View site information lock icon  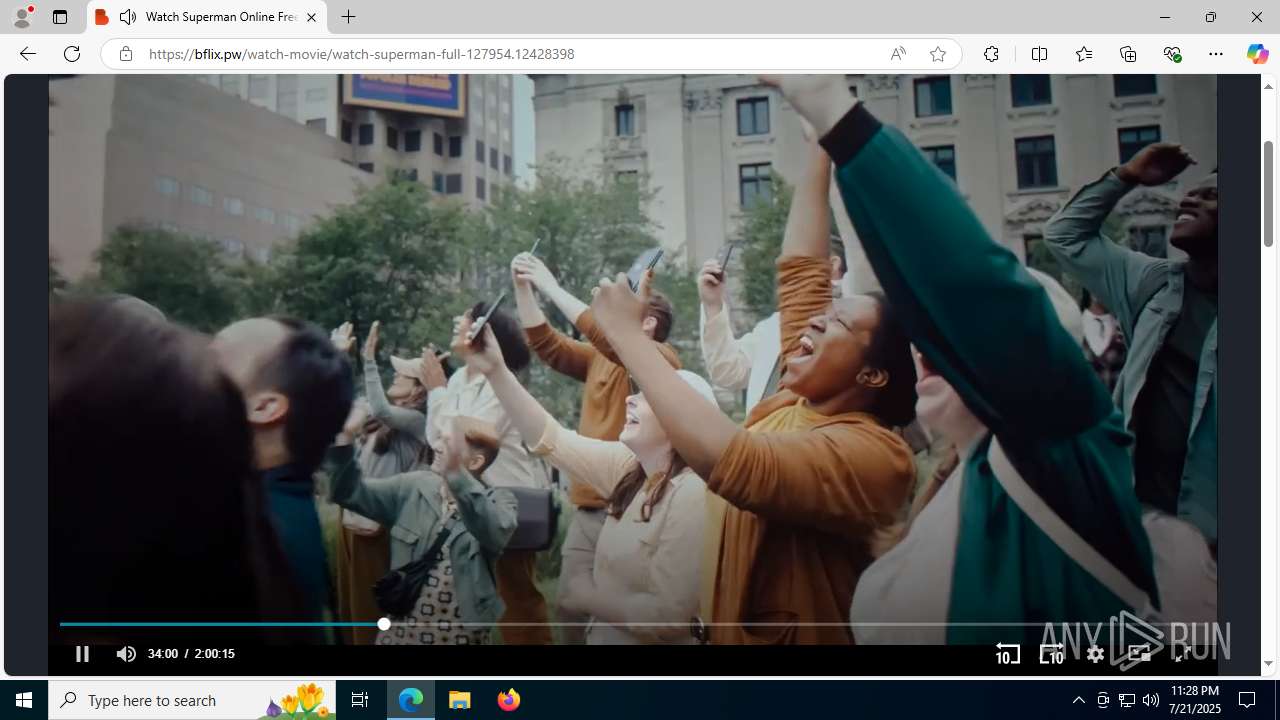pyautogui.click(x=125, y=54)
